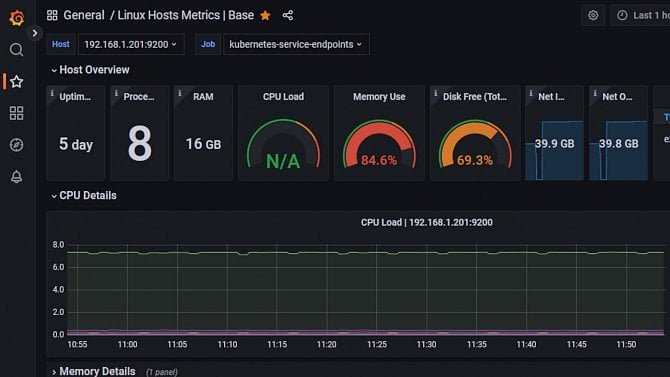Image resolution: width=670 pixels, height=377 pixels.
Task: Click the Host variable label
Action: click(61, 44)
